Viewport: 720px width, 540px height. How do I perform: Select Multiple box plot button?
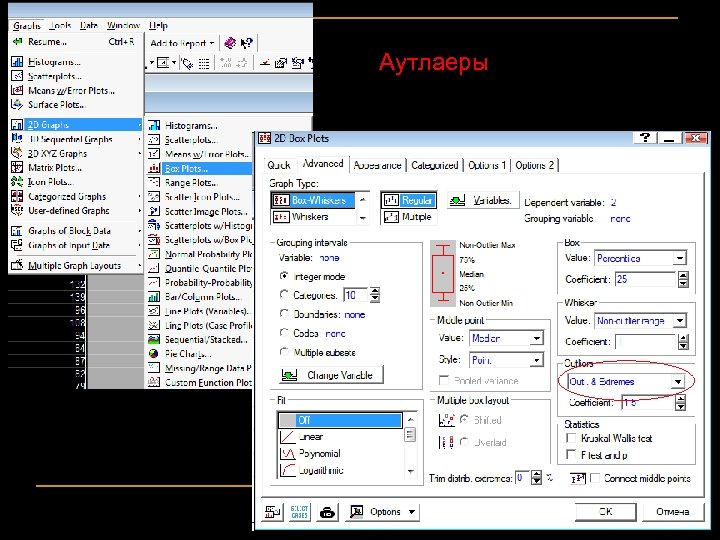[409, 217]
